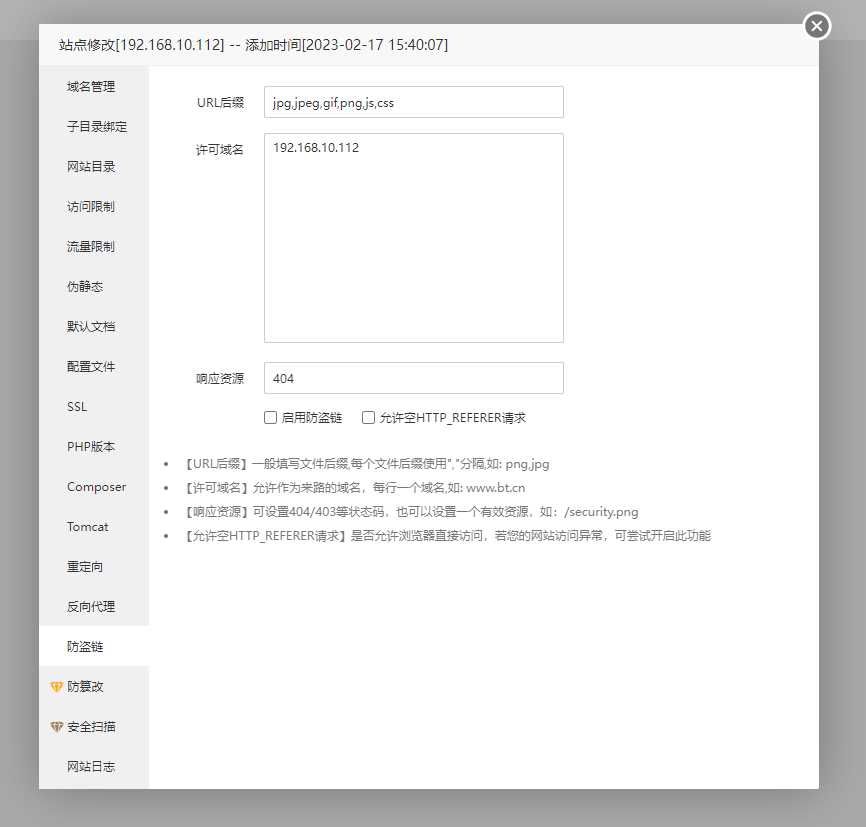866x827 pixels.
Task: Select the 反向代理 tab
Action: pyautogui.click(x=91, y=607)
